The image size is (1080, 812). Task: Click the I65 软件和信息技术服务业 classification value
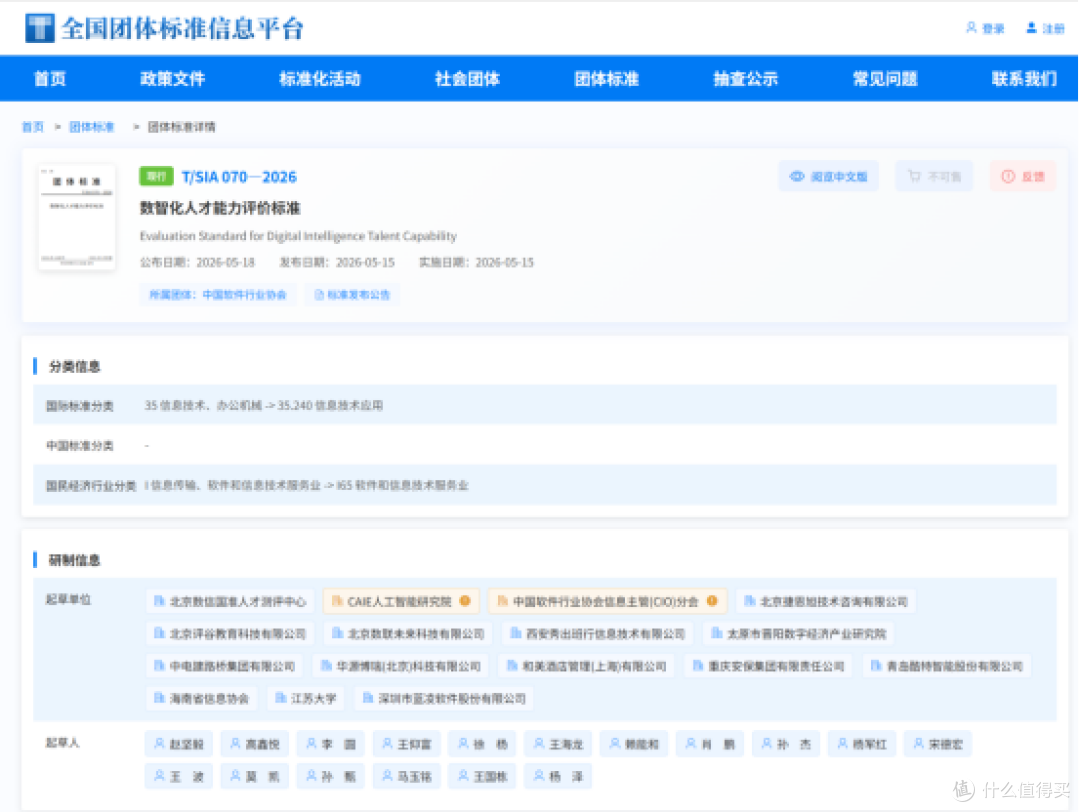[402, 485]
